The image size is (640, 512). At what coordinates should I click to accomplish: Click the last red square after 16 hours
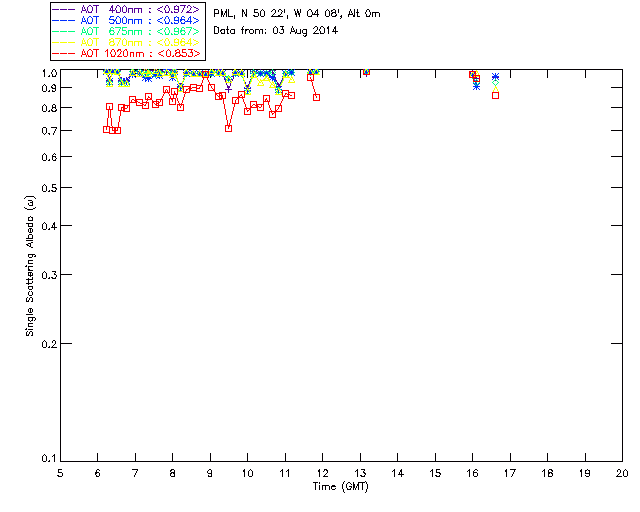tap(496, 96)
